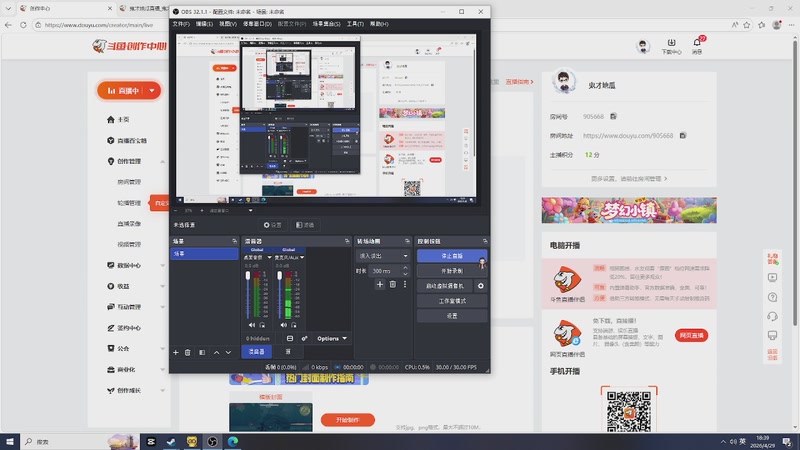The image size is (800, 450).
Task: Open the 文件(F) menu in OBS
Action: 181,24
